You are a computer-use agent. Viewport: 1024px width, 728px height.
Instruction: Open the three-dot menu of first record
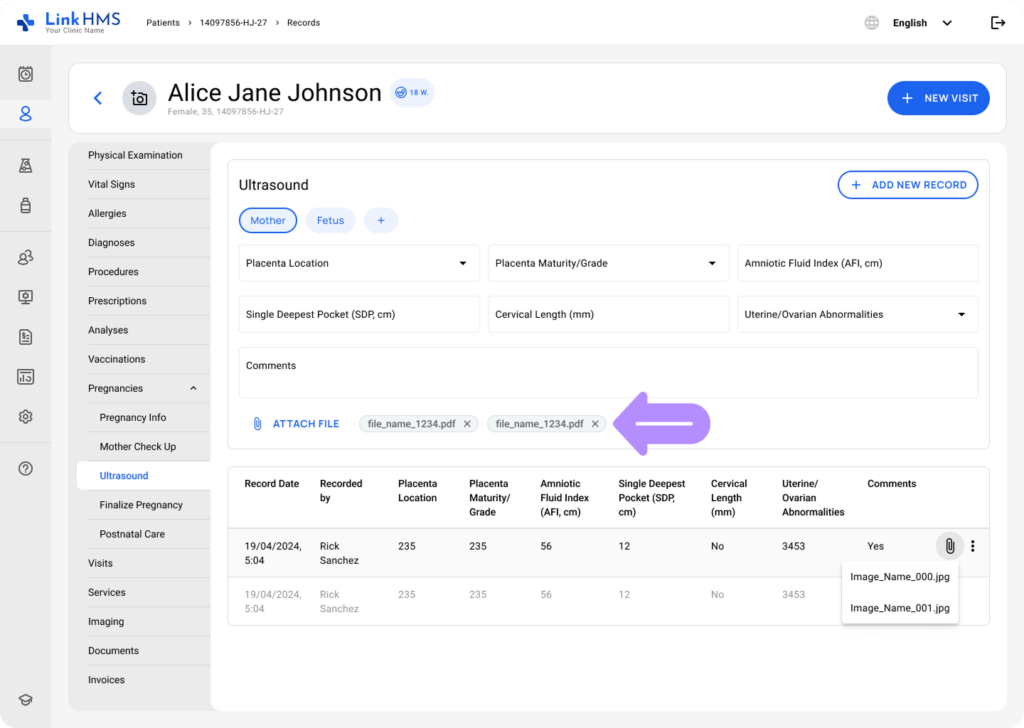click(973, 546)
